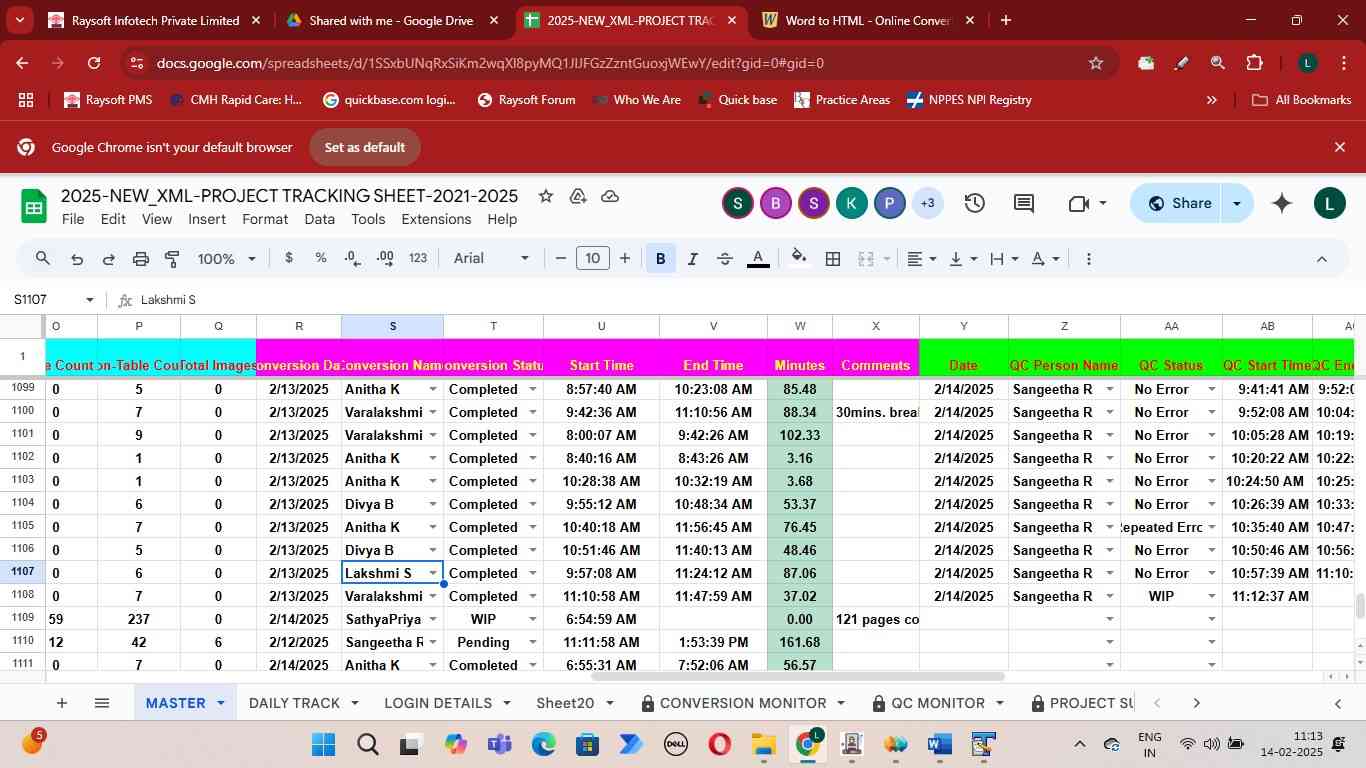Select cell with 161.68 minutes
Image resolution: width=1366 pixels, height=768 pixels.
click(800, 642)
